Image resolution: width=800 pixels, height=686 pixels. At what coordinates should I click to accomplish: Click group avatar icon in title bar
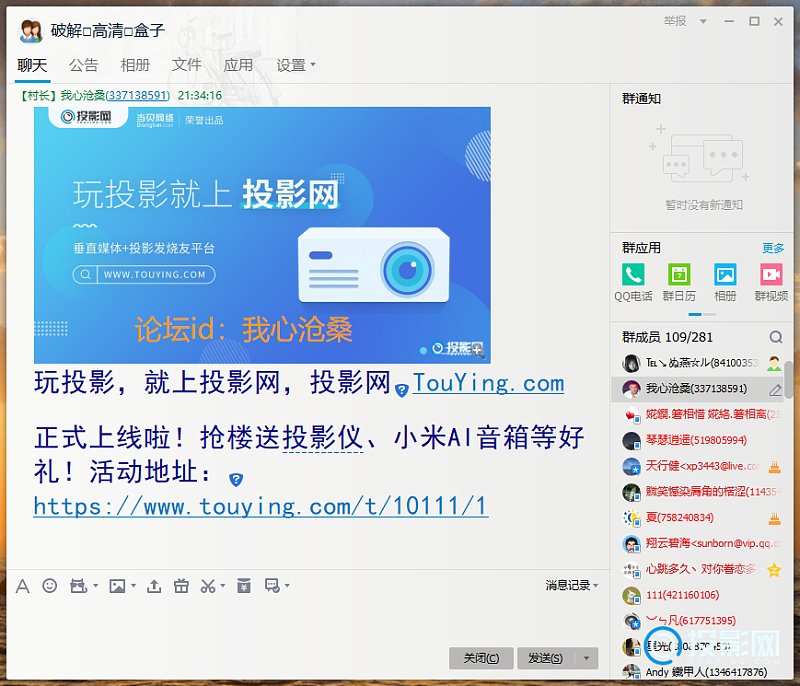31,31
